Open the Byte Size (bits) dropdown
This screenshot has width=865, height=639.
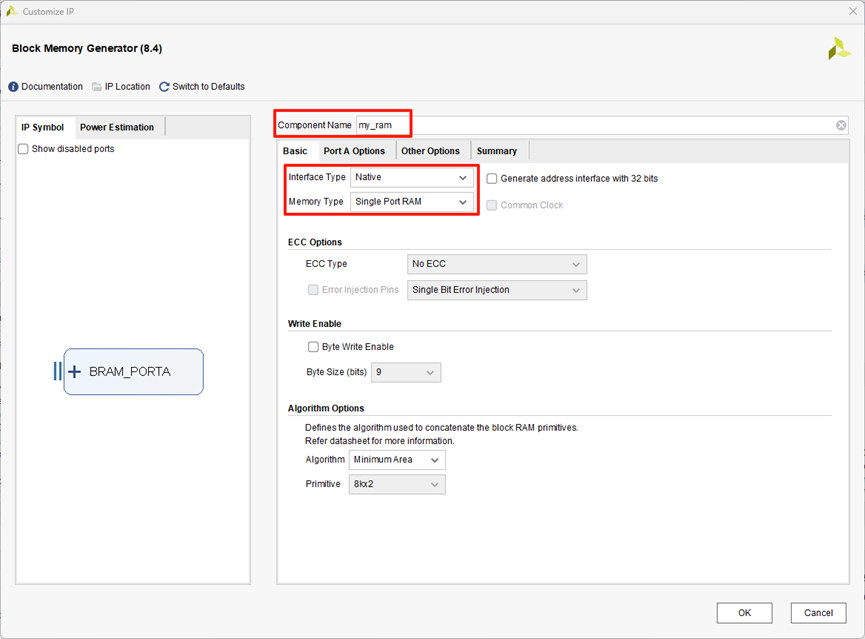(x=406, y=372)
